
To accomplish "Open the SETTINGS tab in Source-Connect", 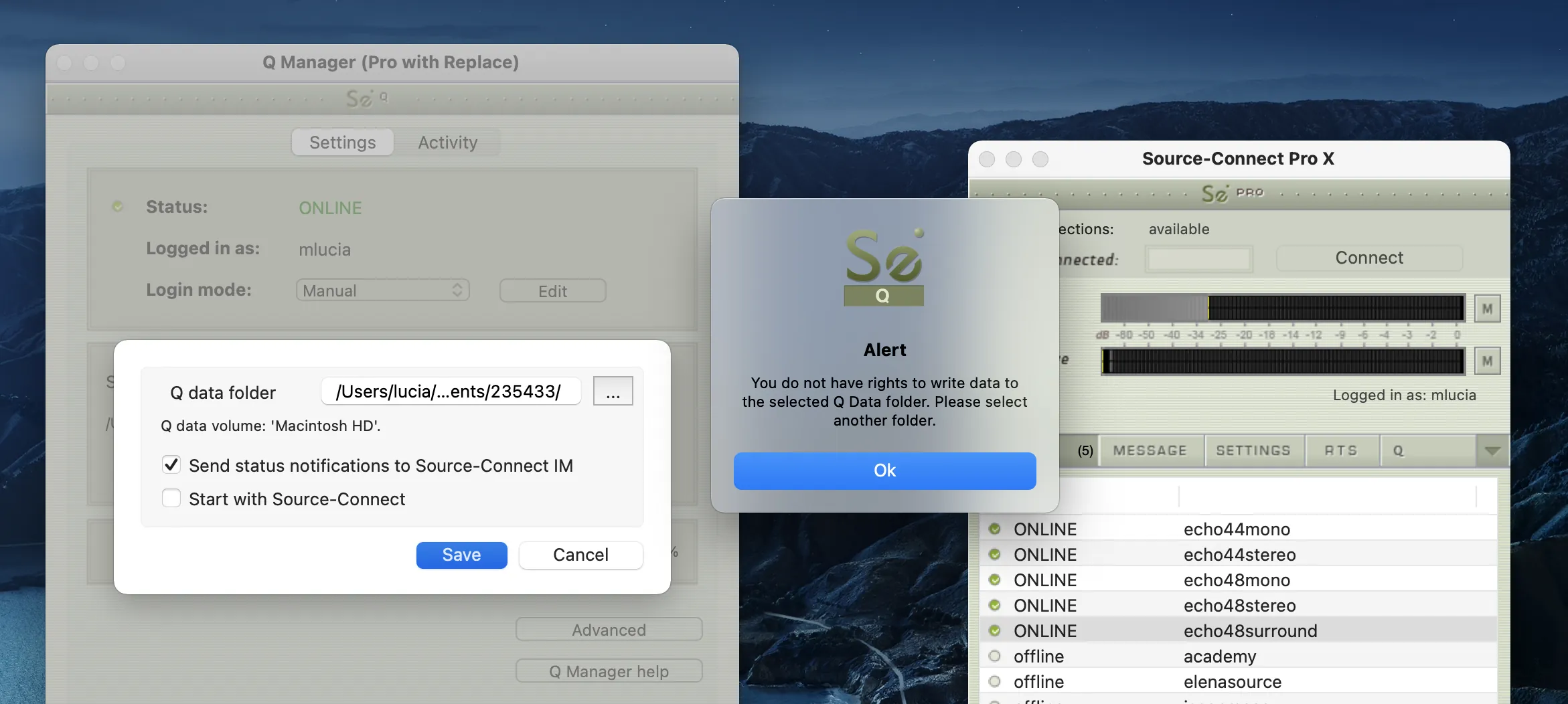I will (1253, 450).
